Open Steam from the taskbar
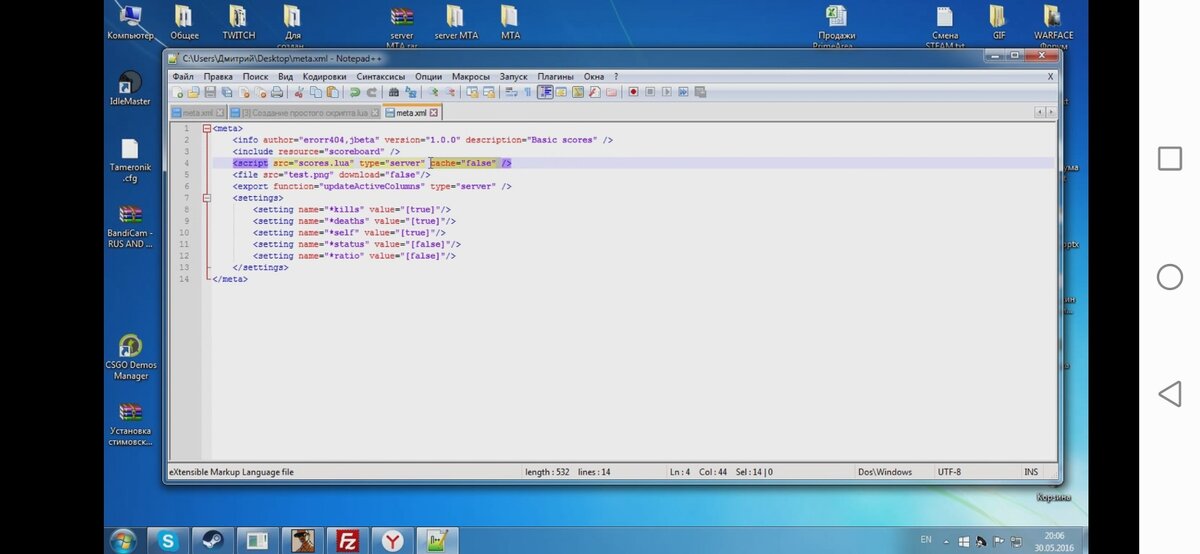 coord(212,541)
